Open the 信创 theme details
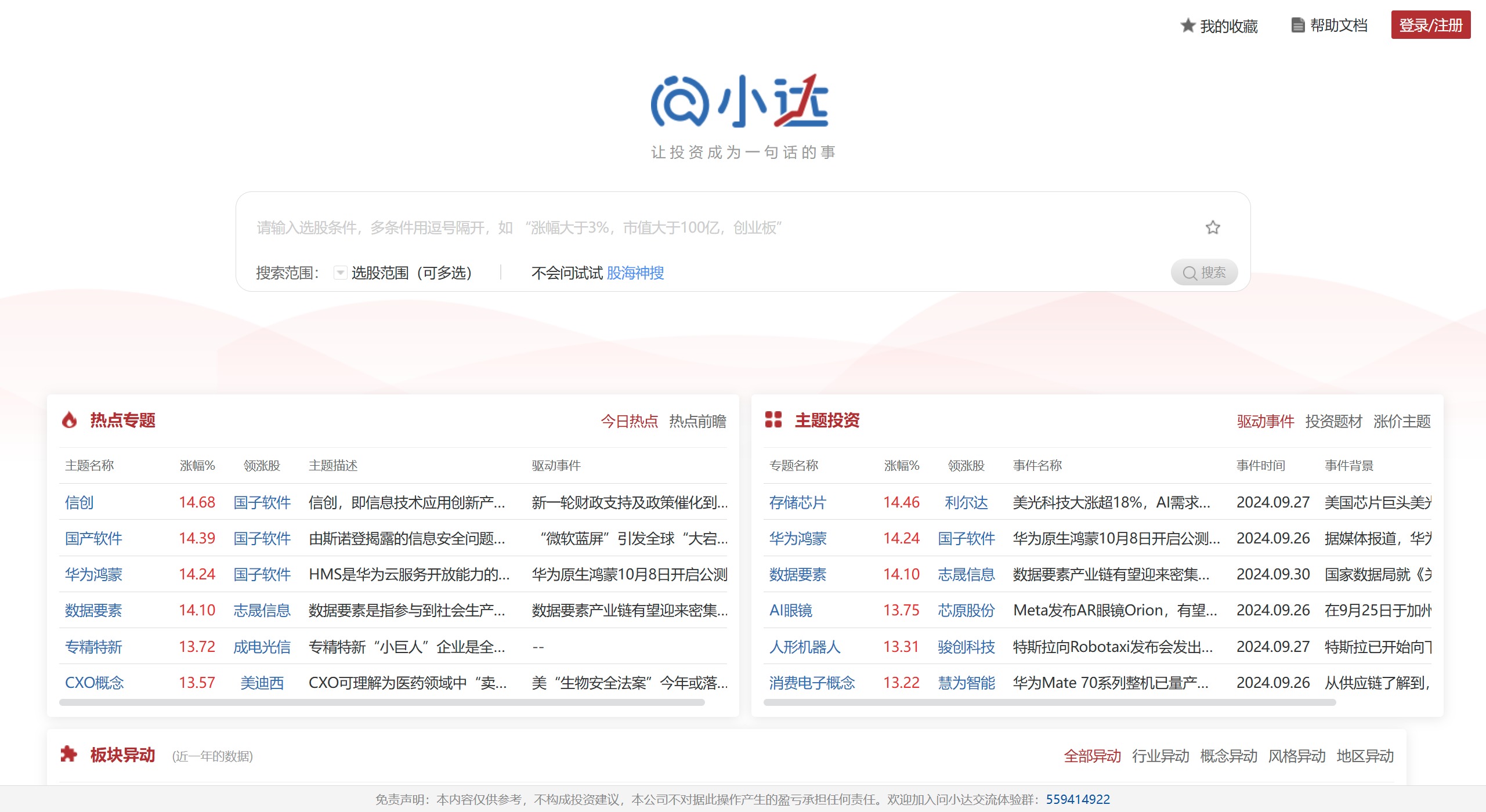1486x812 pixels. click(x=80, y=503)
